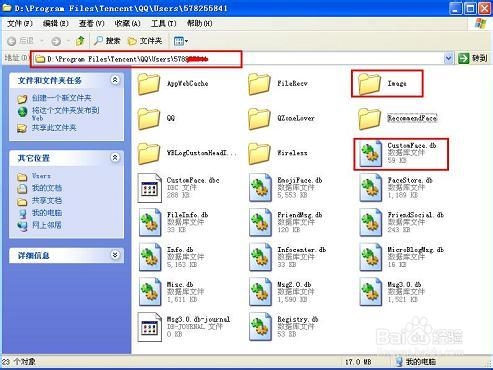Screen dimensions: 493x370
Task: Select the RecommendFace folder icon
Action: pyautogui.click(x=369, y=119)
